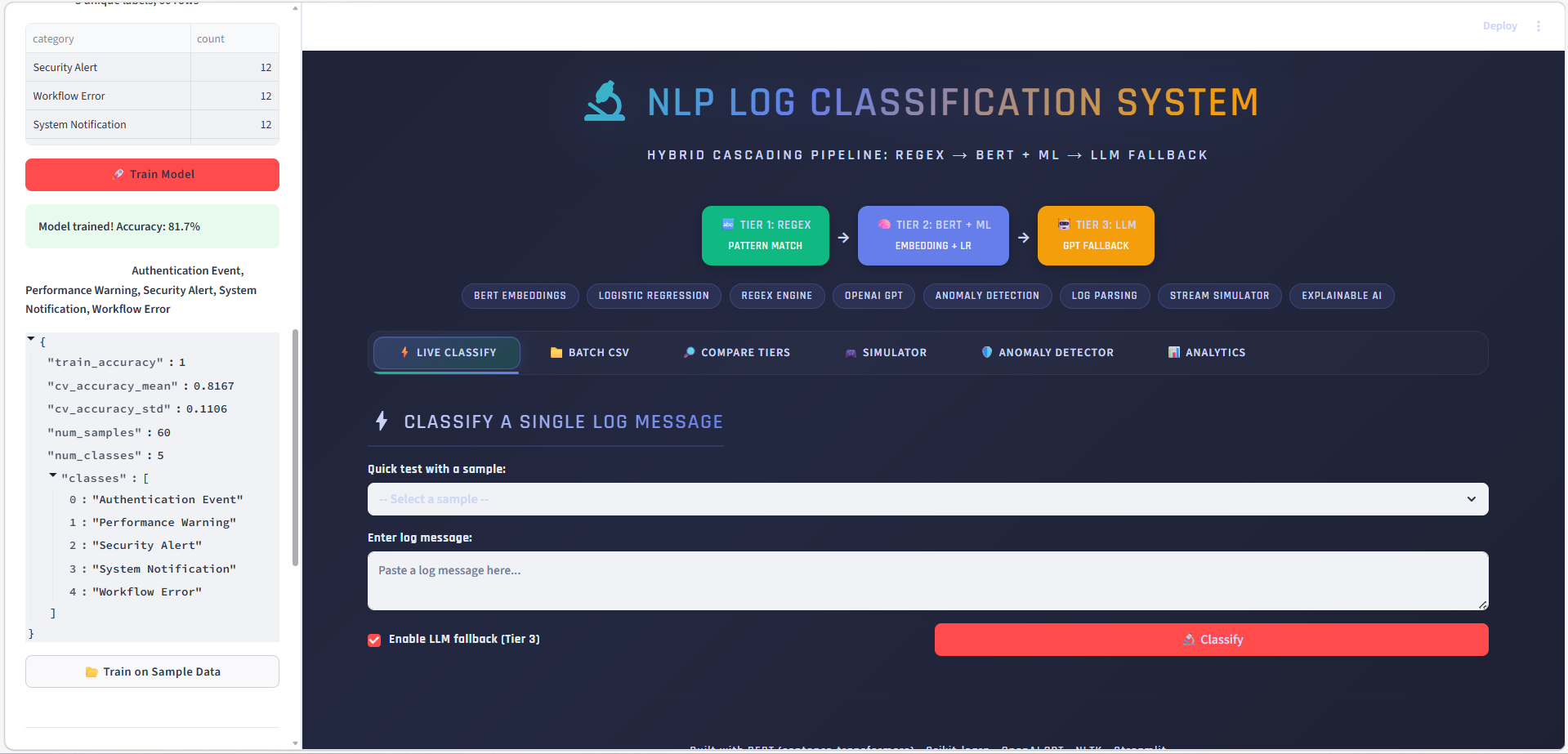Click the category column header
The width and height of the screenshot is (1568, 754).
[109, 38]
